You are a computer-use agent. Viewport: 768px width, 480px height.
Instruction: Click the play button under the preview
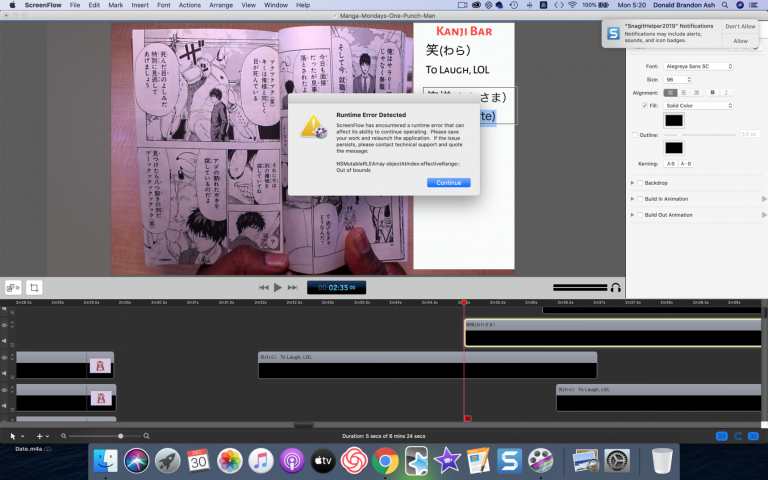[278, 288]
